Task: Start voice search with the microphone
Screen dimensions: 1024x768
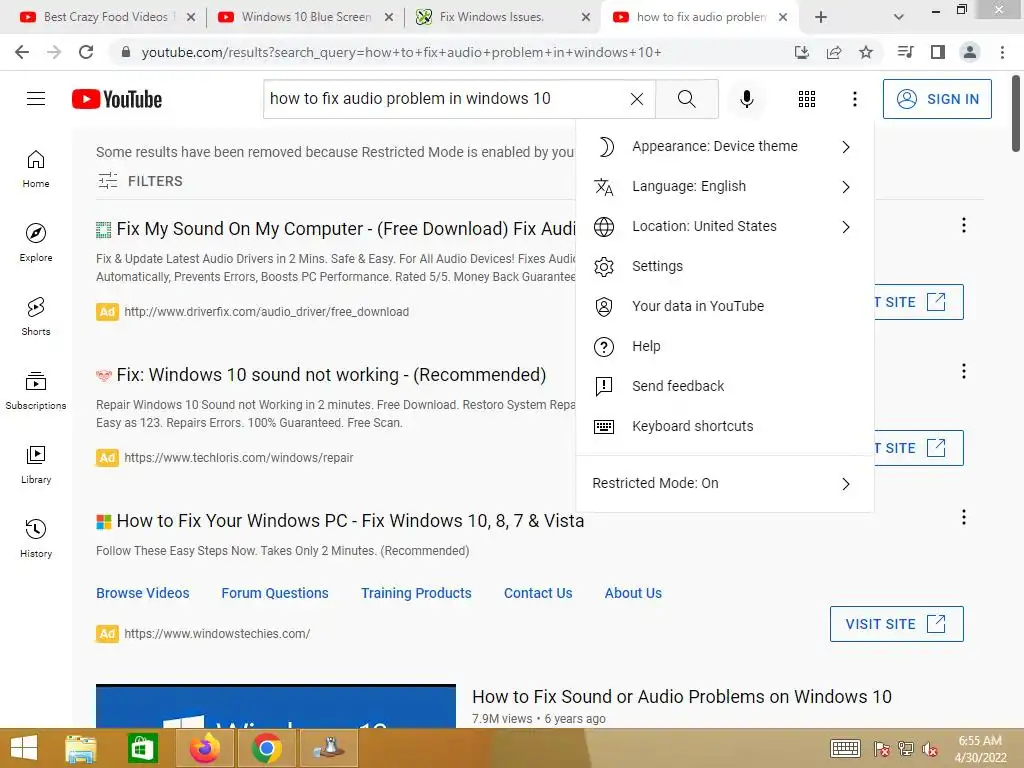Action: click(x=746, y=99)
